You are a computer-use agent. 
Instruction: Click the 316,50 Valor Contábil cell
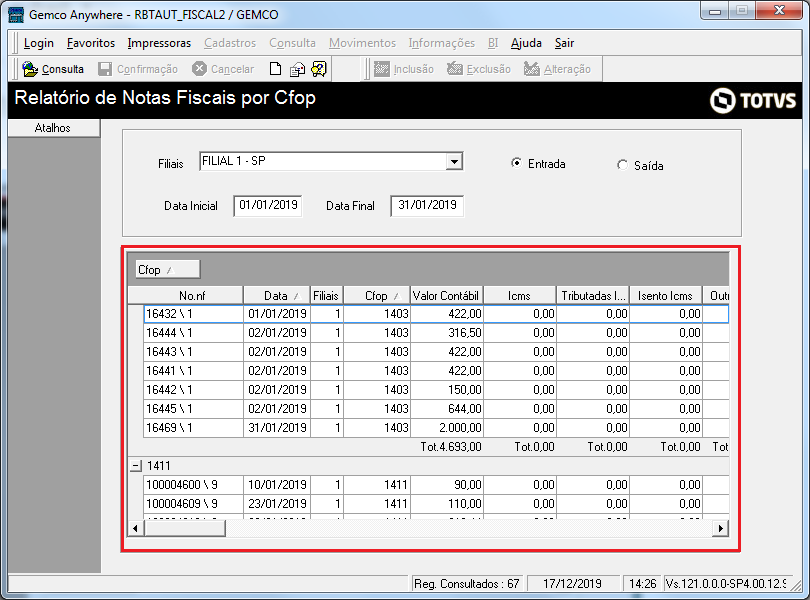(x=447, y=333)
